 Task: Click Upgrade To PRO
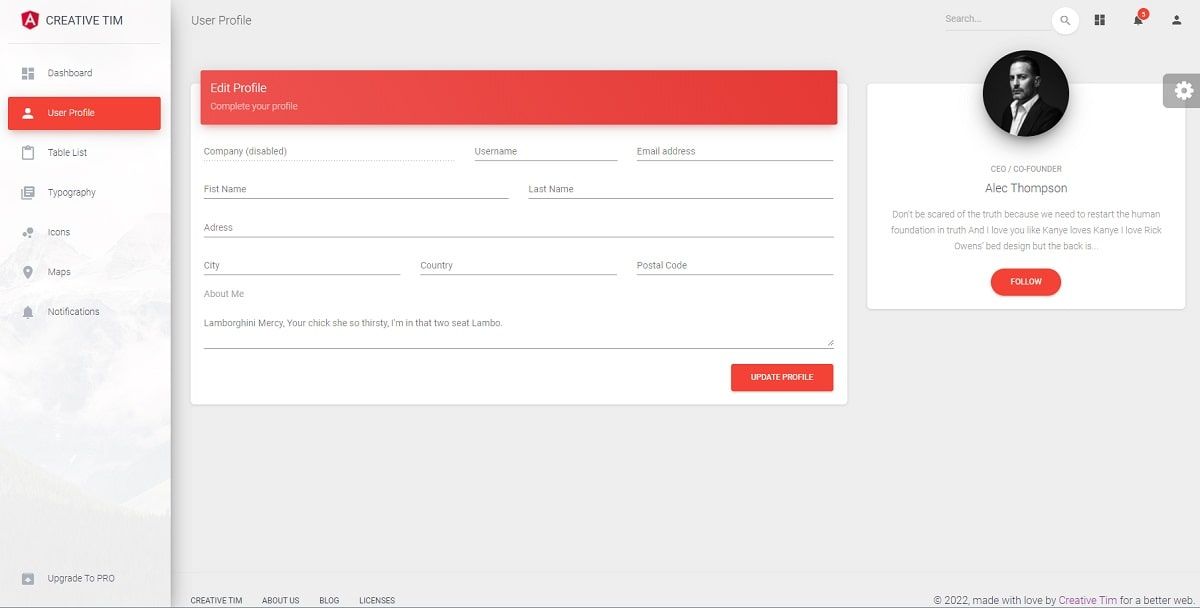tap(80, 578)
